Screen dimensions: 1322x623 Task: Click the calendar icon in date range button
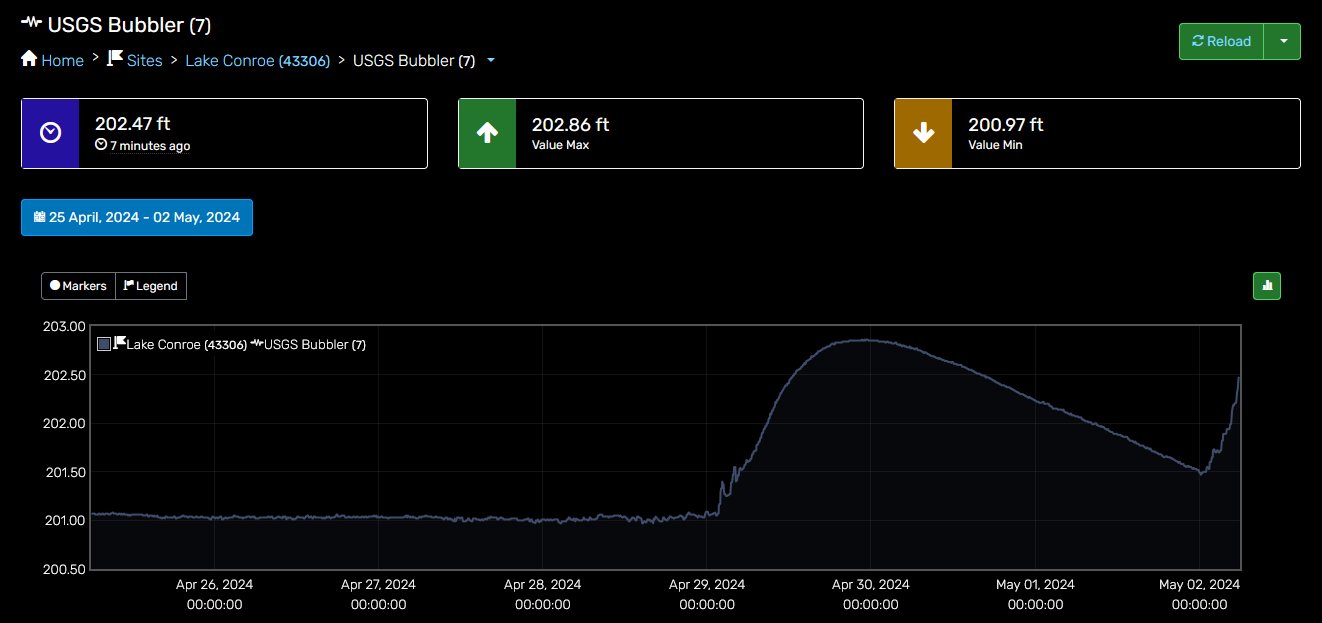(x=39, y=216)
